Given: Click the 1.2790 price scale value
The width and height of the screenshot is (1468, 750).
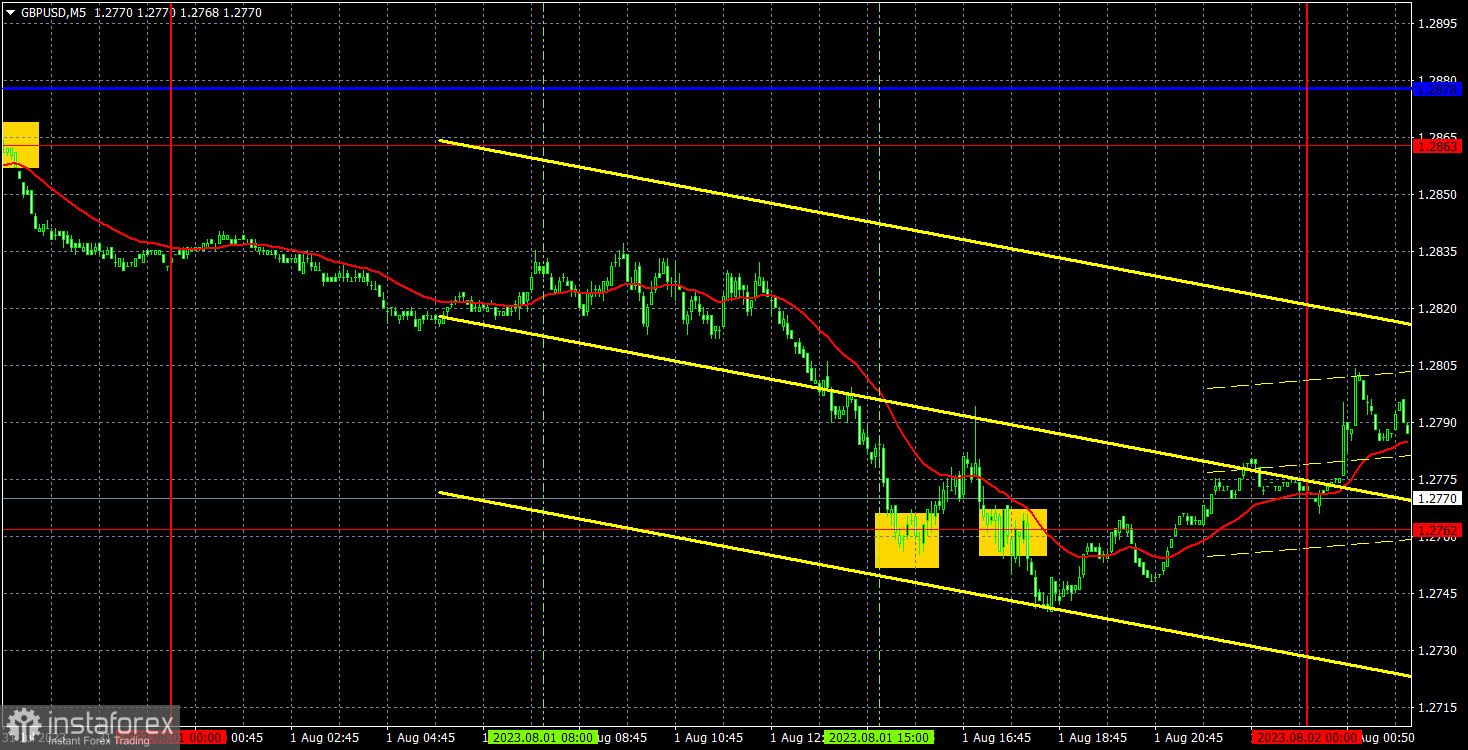Looking at the screenshot, I should 1437,423.
